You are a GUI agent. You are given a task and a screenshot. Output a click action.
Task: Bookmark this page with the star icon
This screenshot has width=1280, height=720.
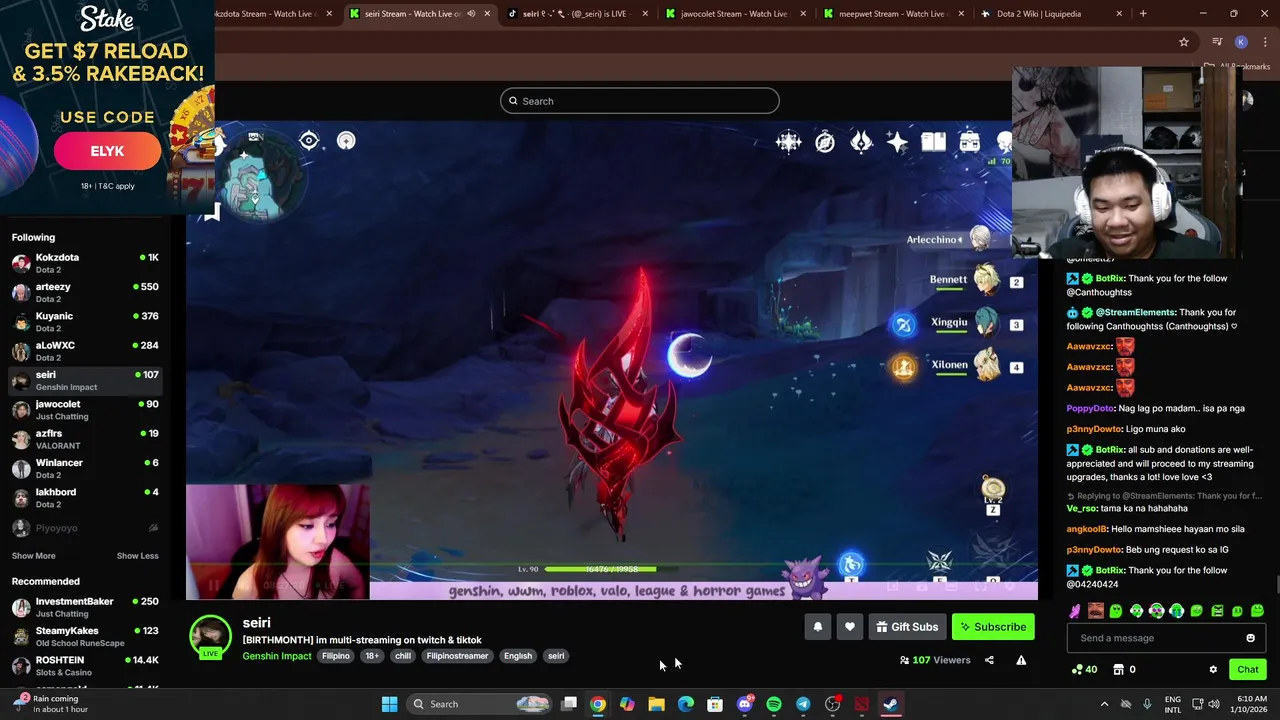click(x=1184, y=42)
